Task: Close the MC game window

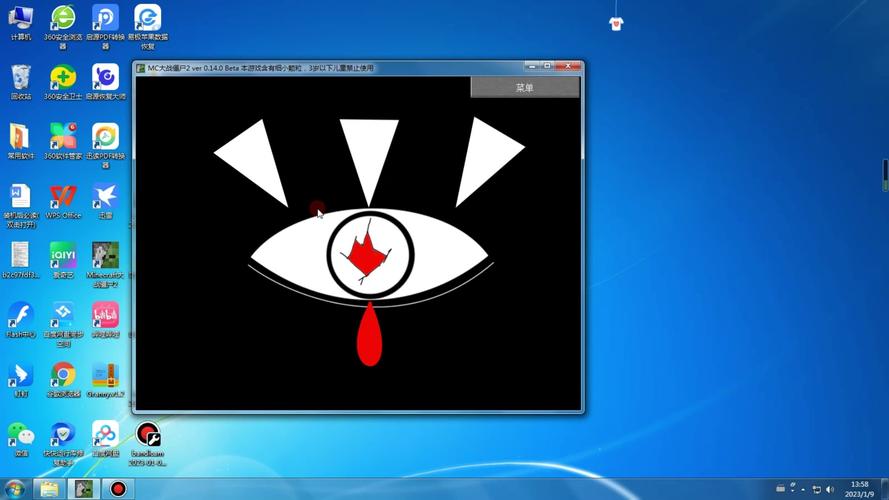Action: pos(568,66)
